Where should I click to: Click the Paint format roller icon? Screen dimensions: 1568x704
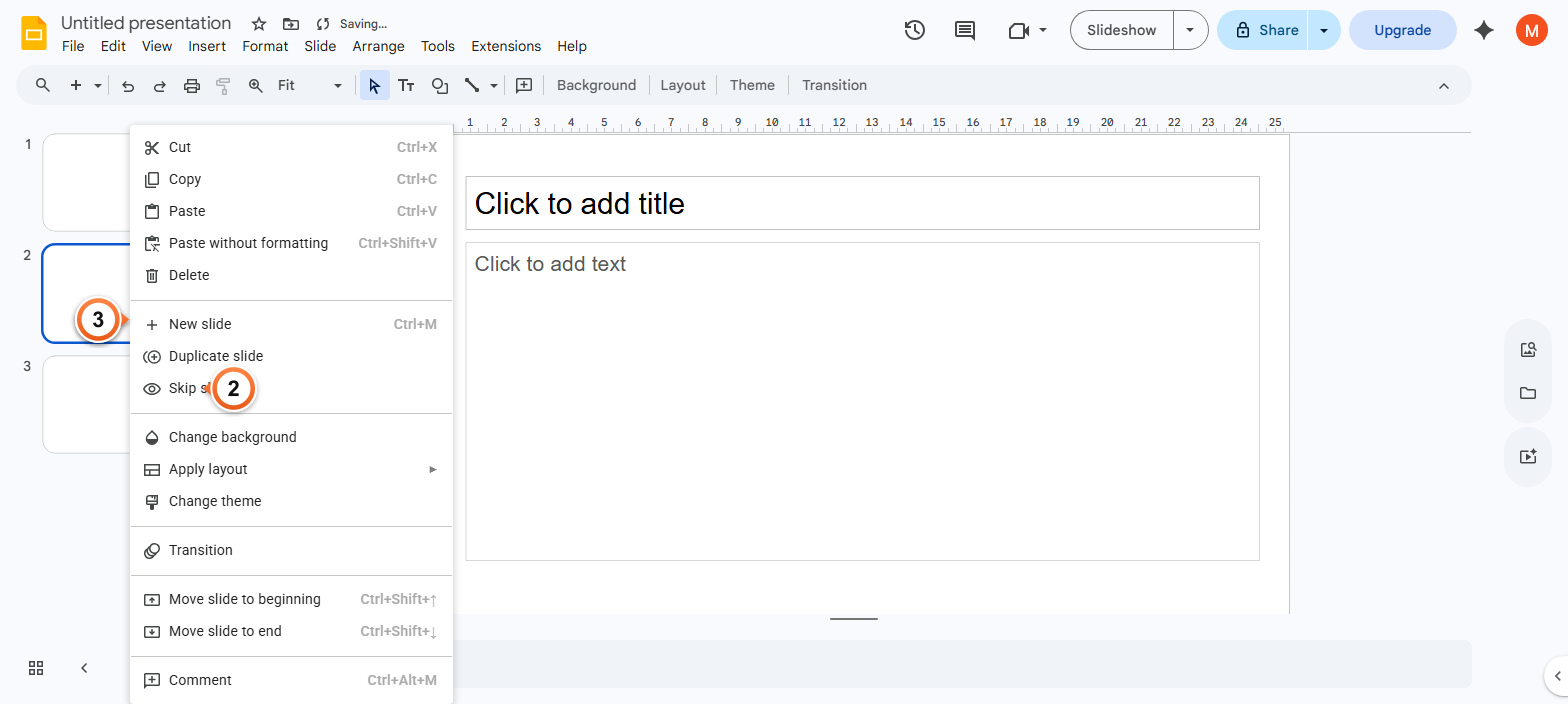(x=223, y=86)
